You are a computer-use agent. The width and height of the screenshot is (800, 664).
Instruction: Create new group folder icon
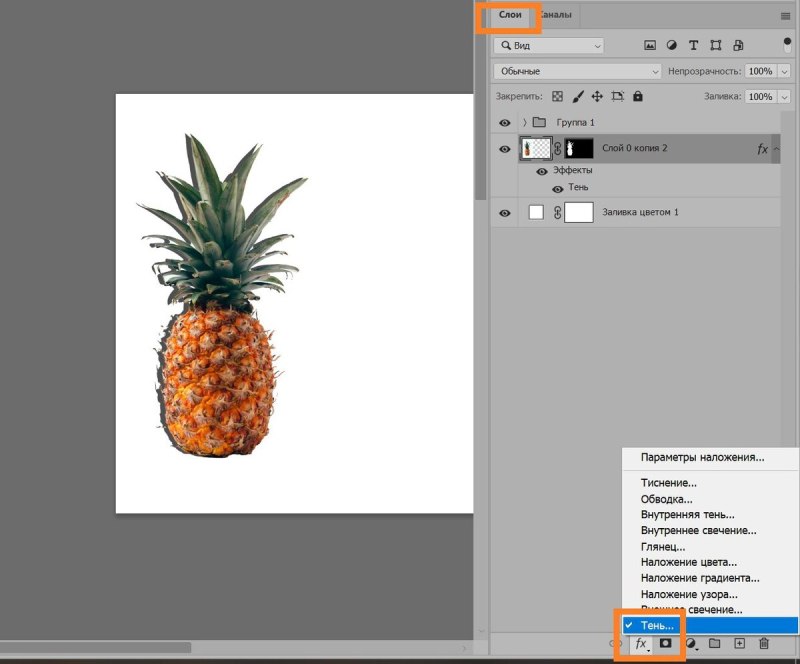(714, 643)
